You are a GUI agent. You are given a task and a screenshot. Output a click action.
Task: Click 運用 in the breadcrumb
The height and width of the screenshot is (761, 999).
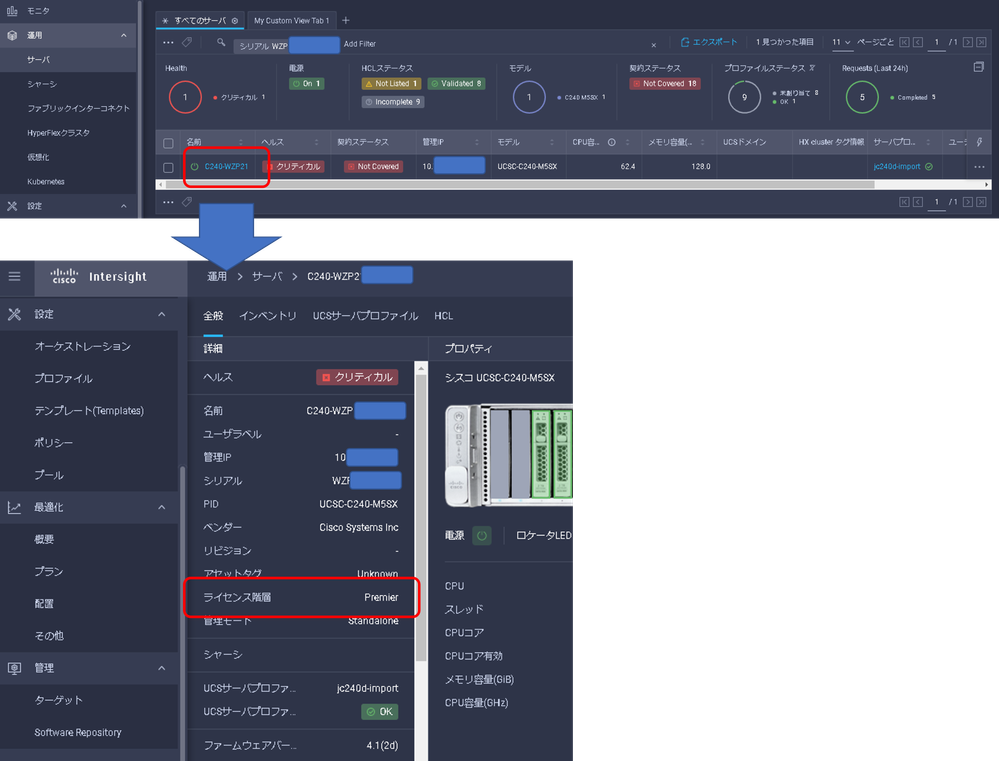point(217,276)
